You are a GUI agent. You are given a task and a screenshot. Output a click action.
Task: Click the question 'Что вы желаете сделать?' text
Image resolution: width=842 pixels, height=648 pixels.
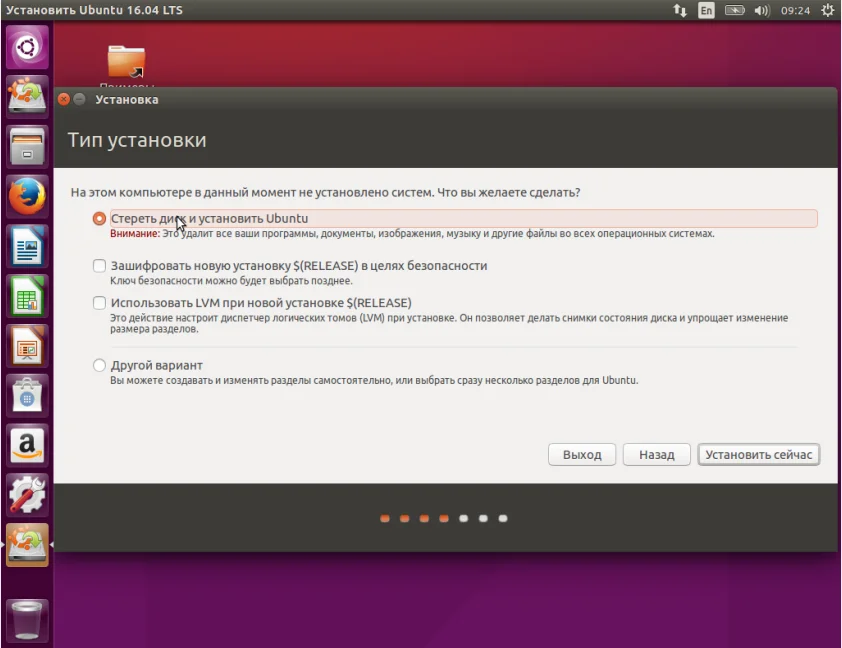pos(509,193)
